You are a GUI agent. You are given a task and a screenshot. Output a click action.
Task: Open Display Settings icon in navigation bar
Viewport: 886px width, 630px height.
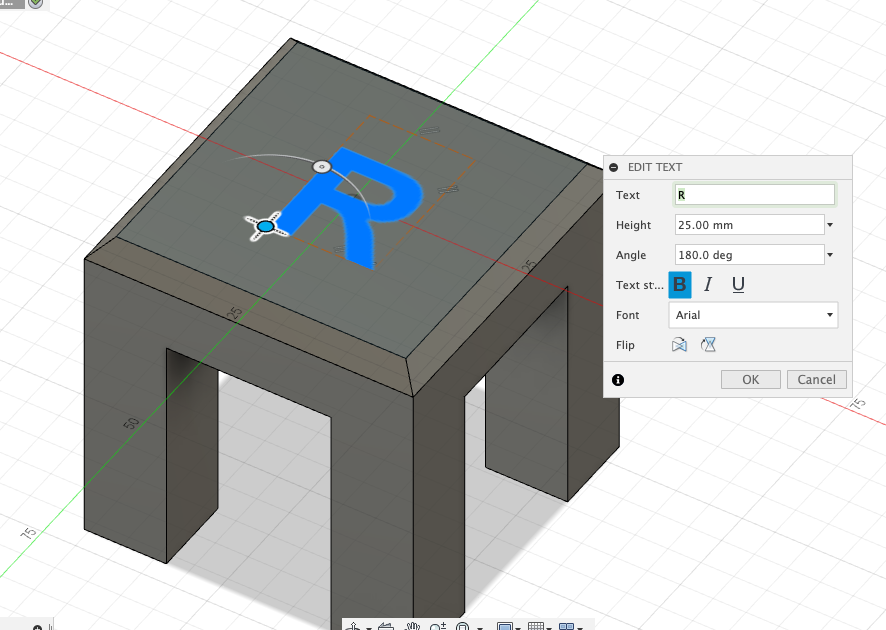tap(505, 627)
